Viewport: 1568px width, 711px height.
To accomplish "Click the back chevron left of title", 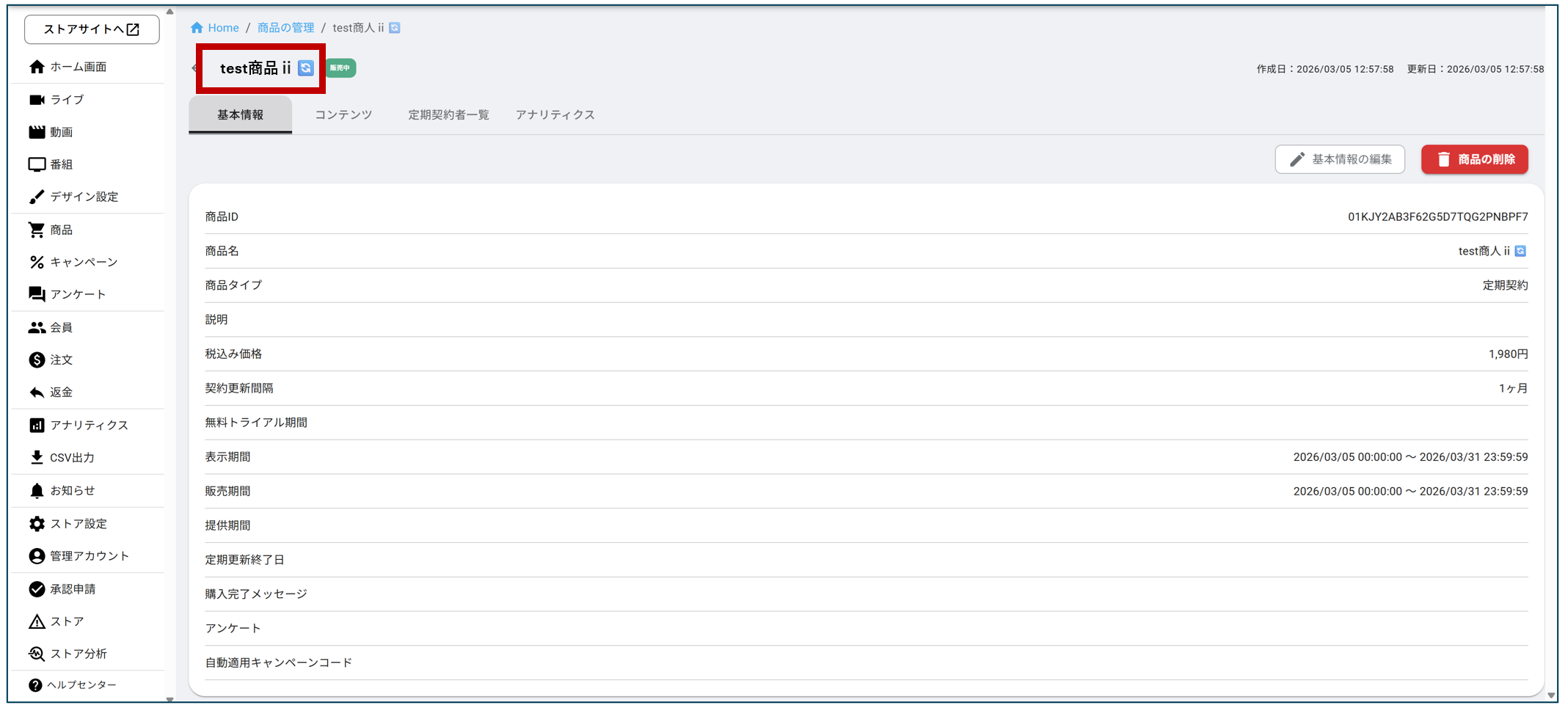I will [194, 68].
